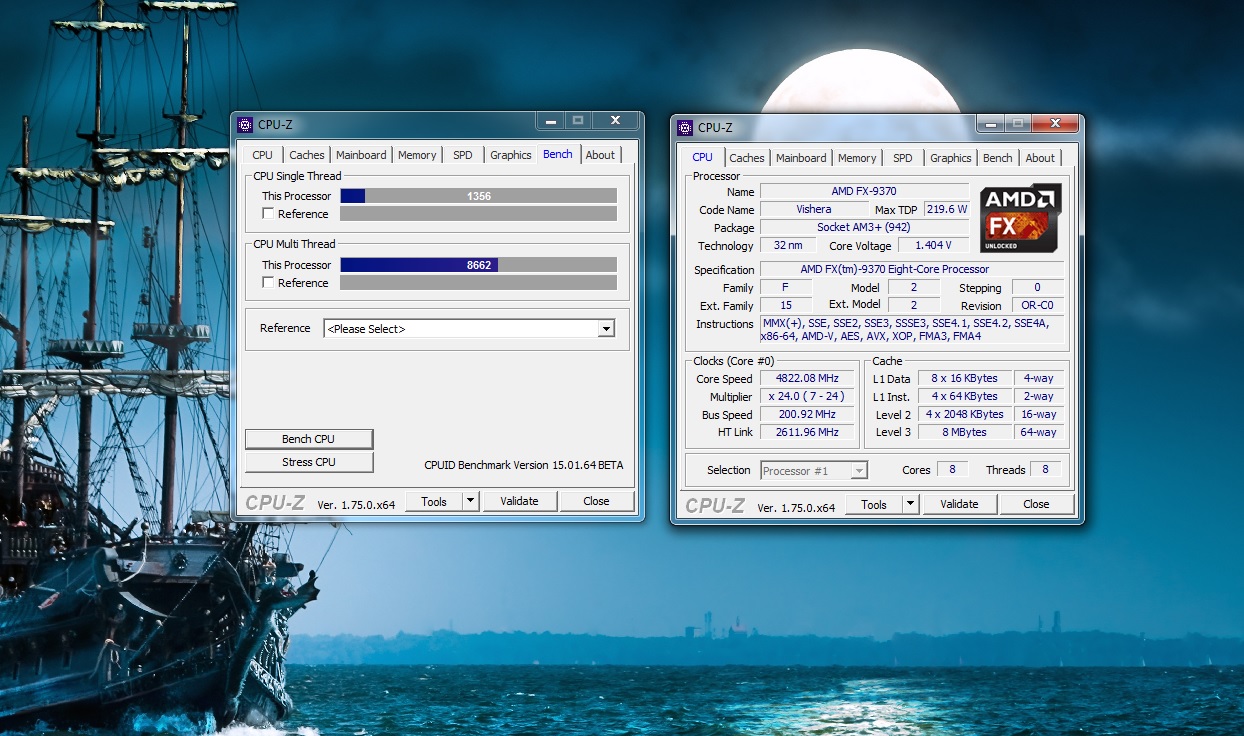Minimize the right CPU-Z CPU window
Image resolution: width=1244 pixels, height=736 pixels.
[990, 123]
